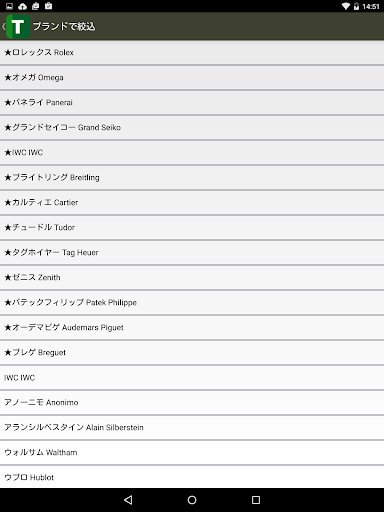Tap the battery status icon
The image size is (384, 512).
356,6
